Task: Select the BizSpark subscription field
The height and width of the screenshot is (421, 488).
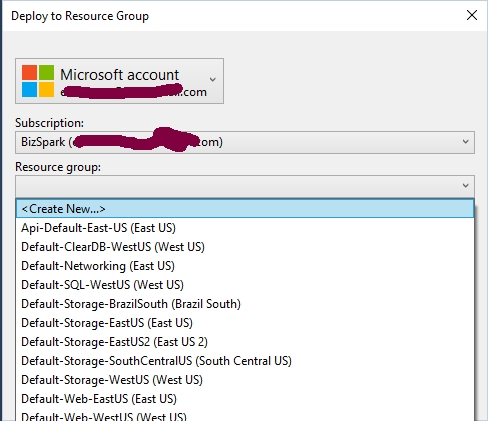Action: pyautogui.click(x=245, y=142)
